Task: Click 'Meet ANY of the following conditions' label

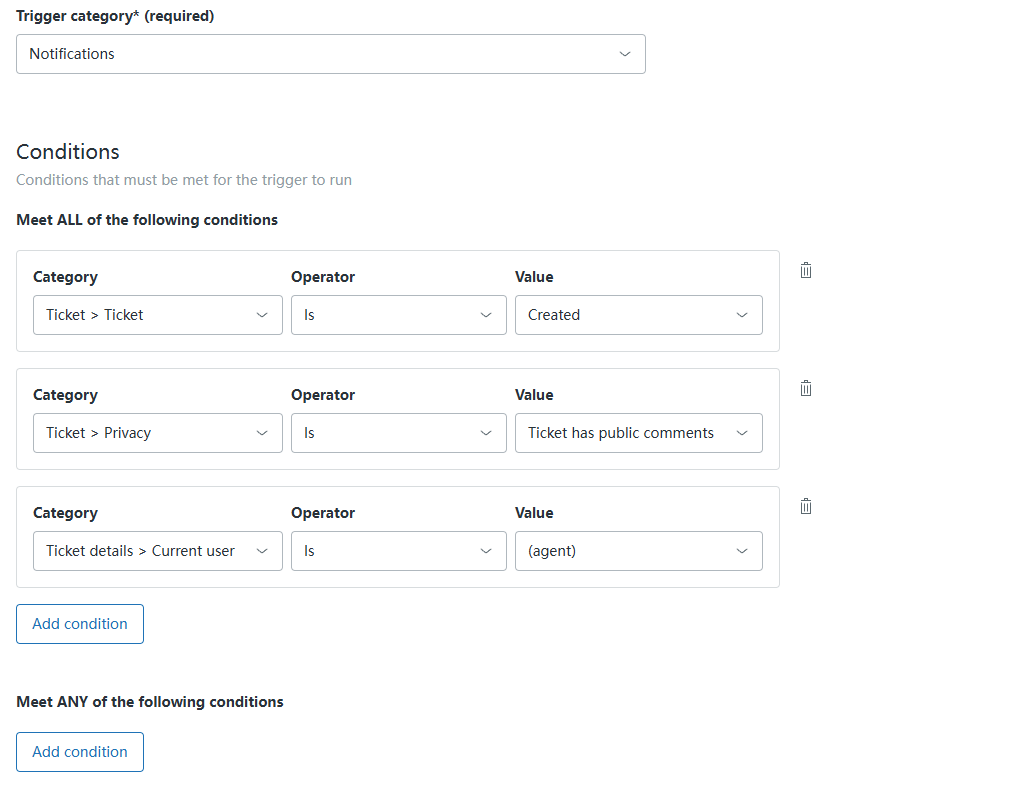Action: click(150, 702)
